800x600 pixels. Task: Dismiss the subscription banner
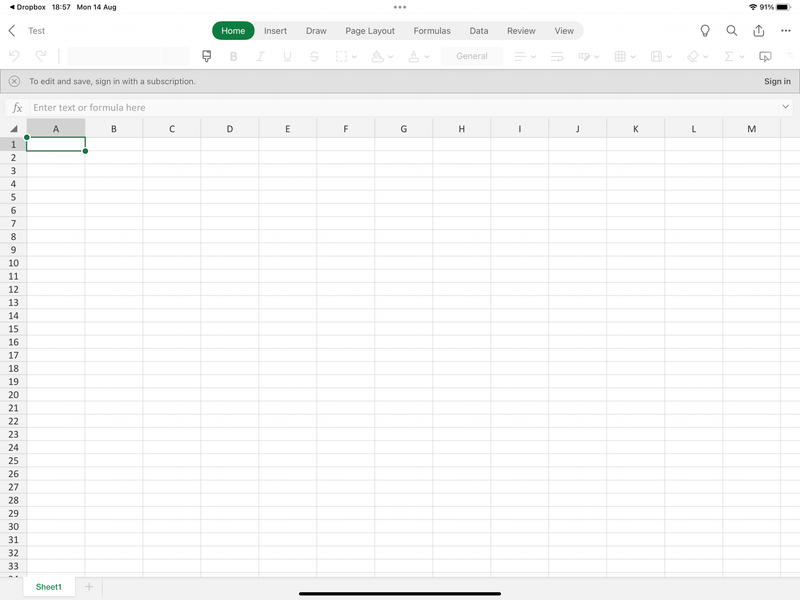[14, 81]
